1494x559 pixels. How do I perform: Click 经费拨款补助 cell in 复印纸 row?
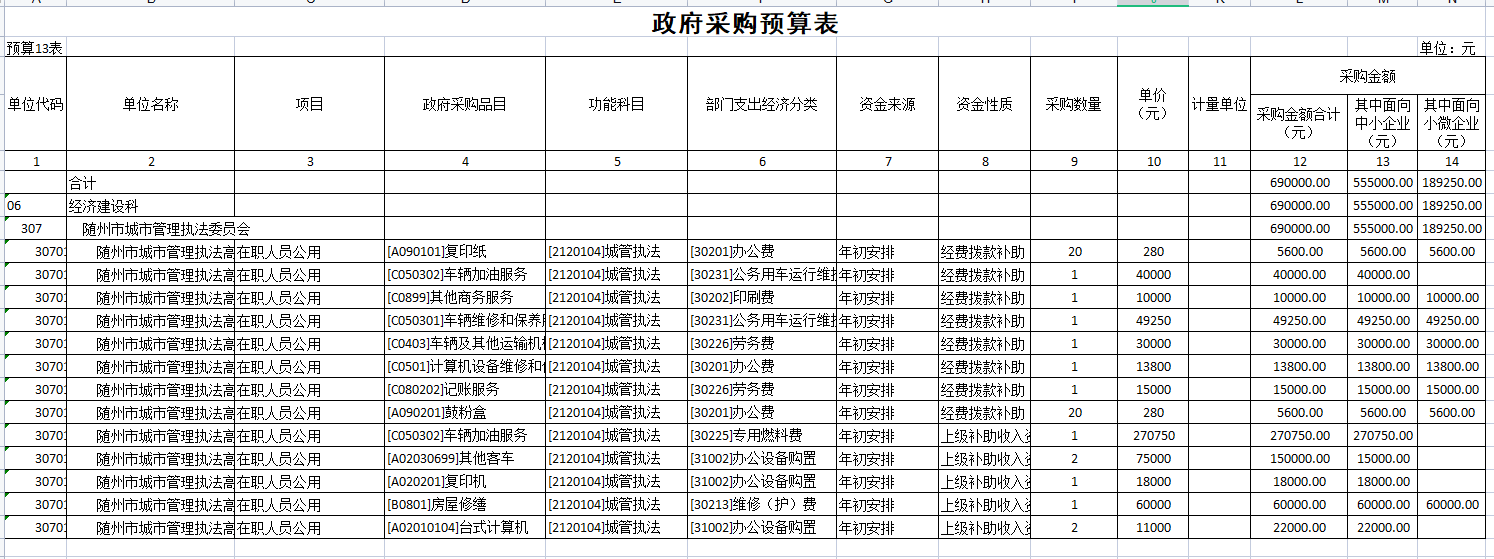pyautogui.click(x=984, y=252)
